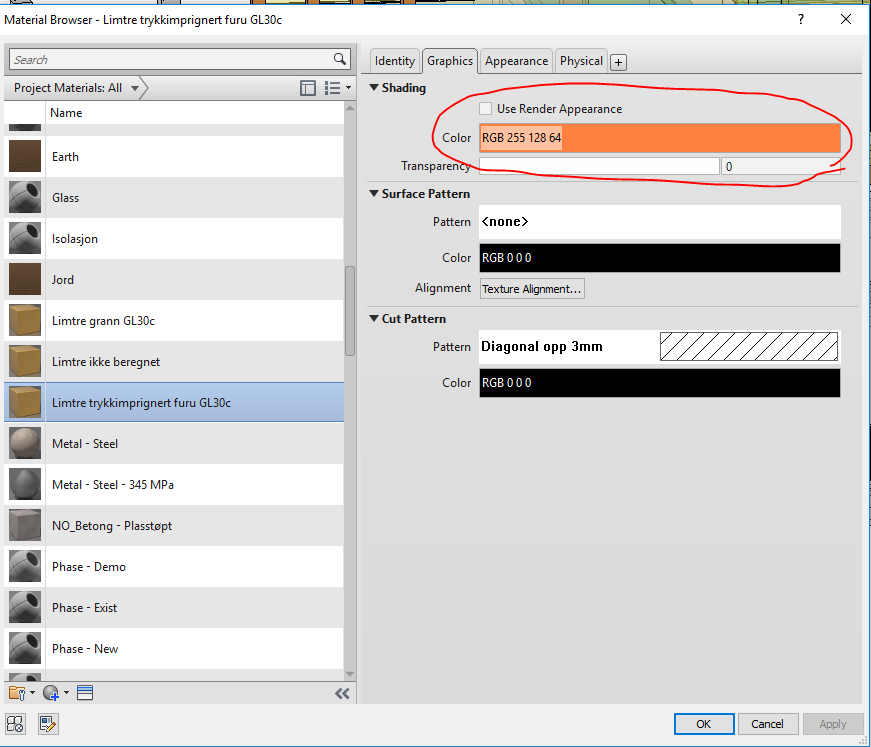Click the Cancel button

pyautogui.click(x=767, y=724)
